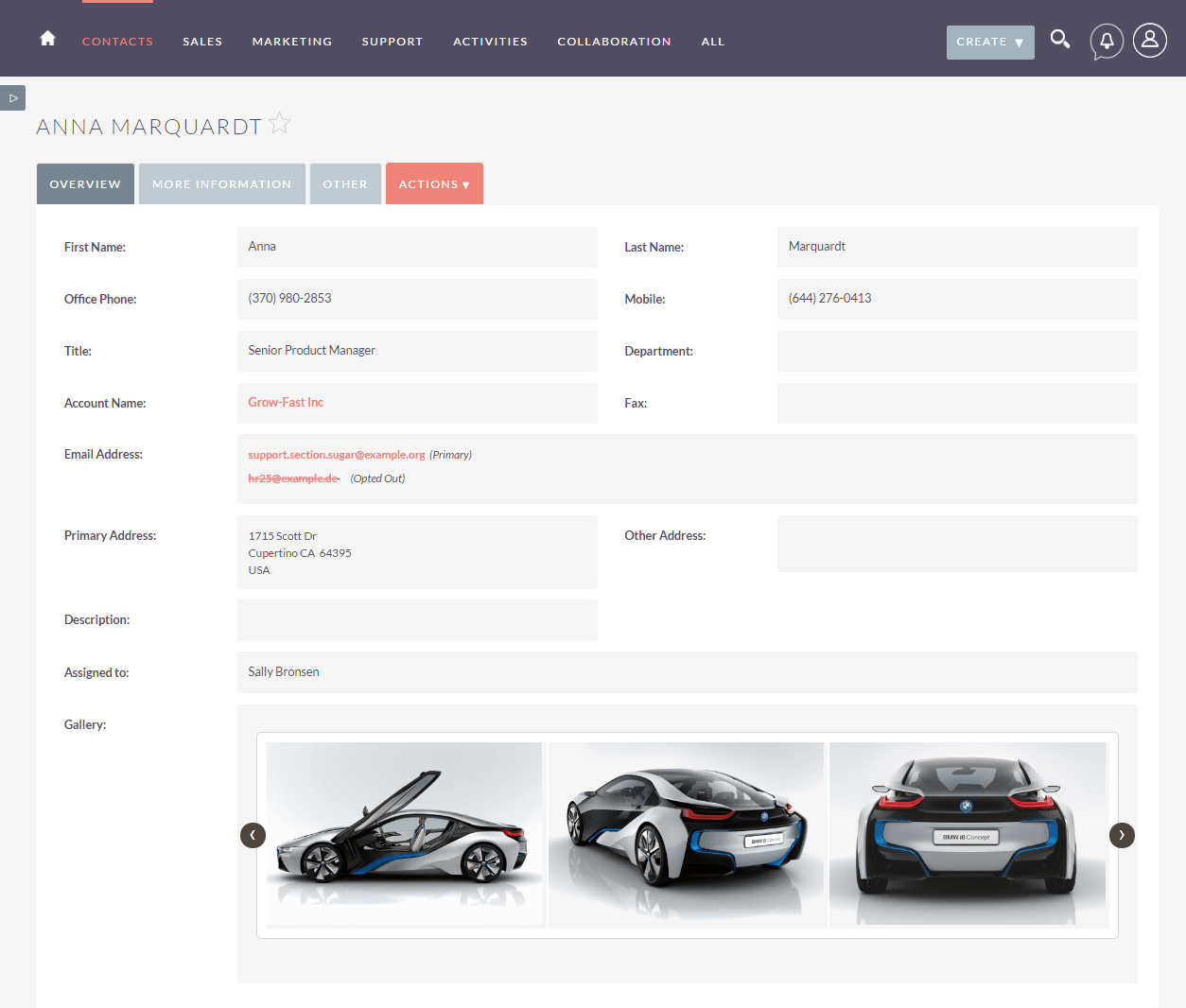Show previous gallery image
The height and width of the screenshot is (1008, 1186).
click(x=253, y=835)
